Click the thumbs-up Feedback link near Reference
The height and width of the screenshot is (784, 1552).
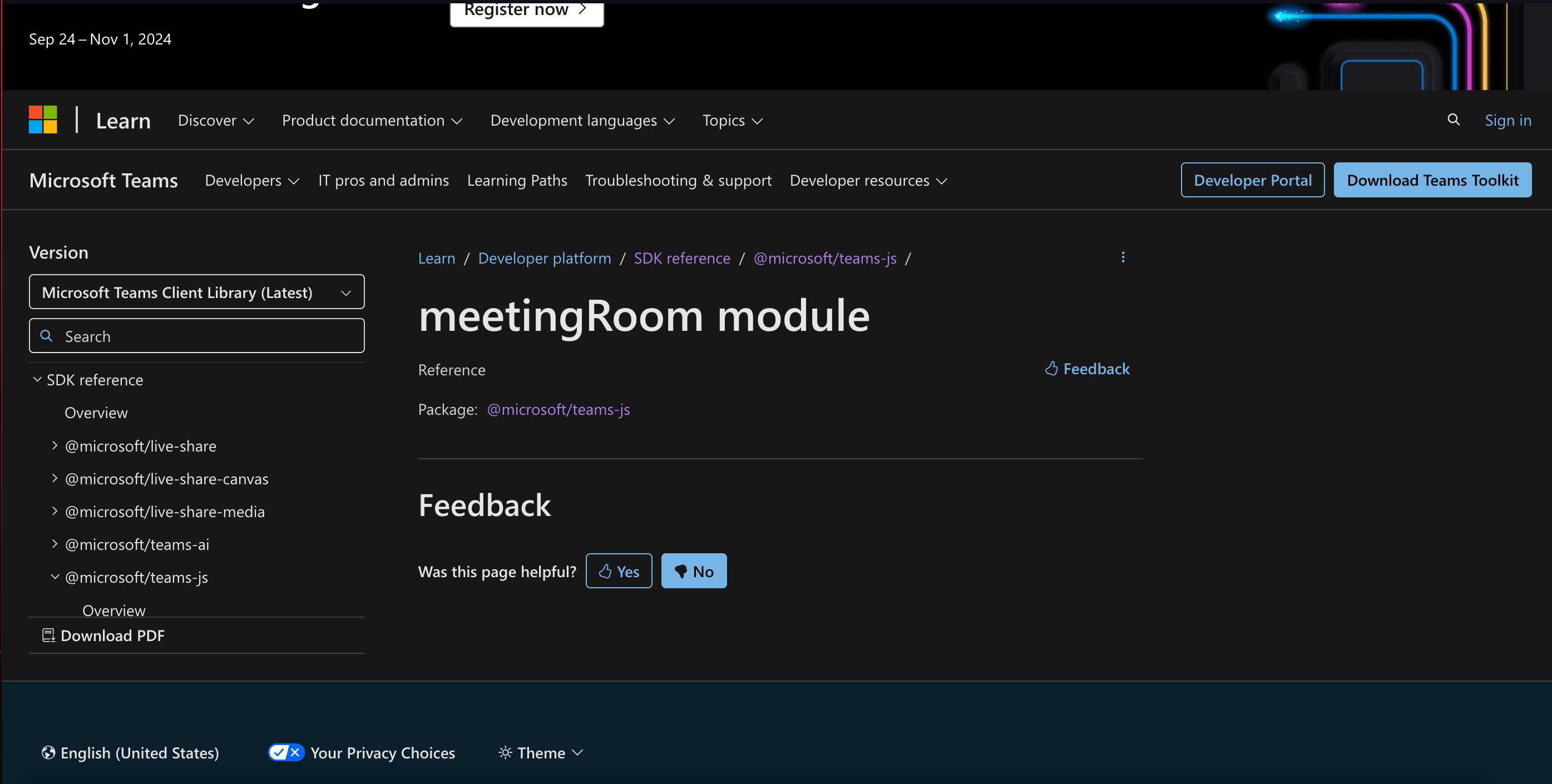[1087, 369]
